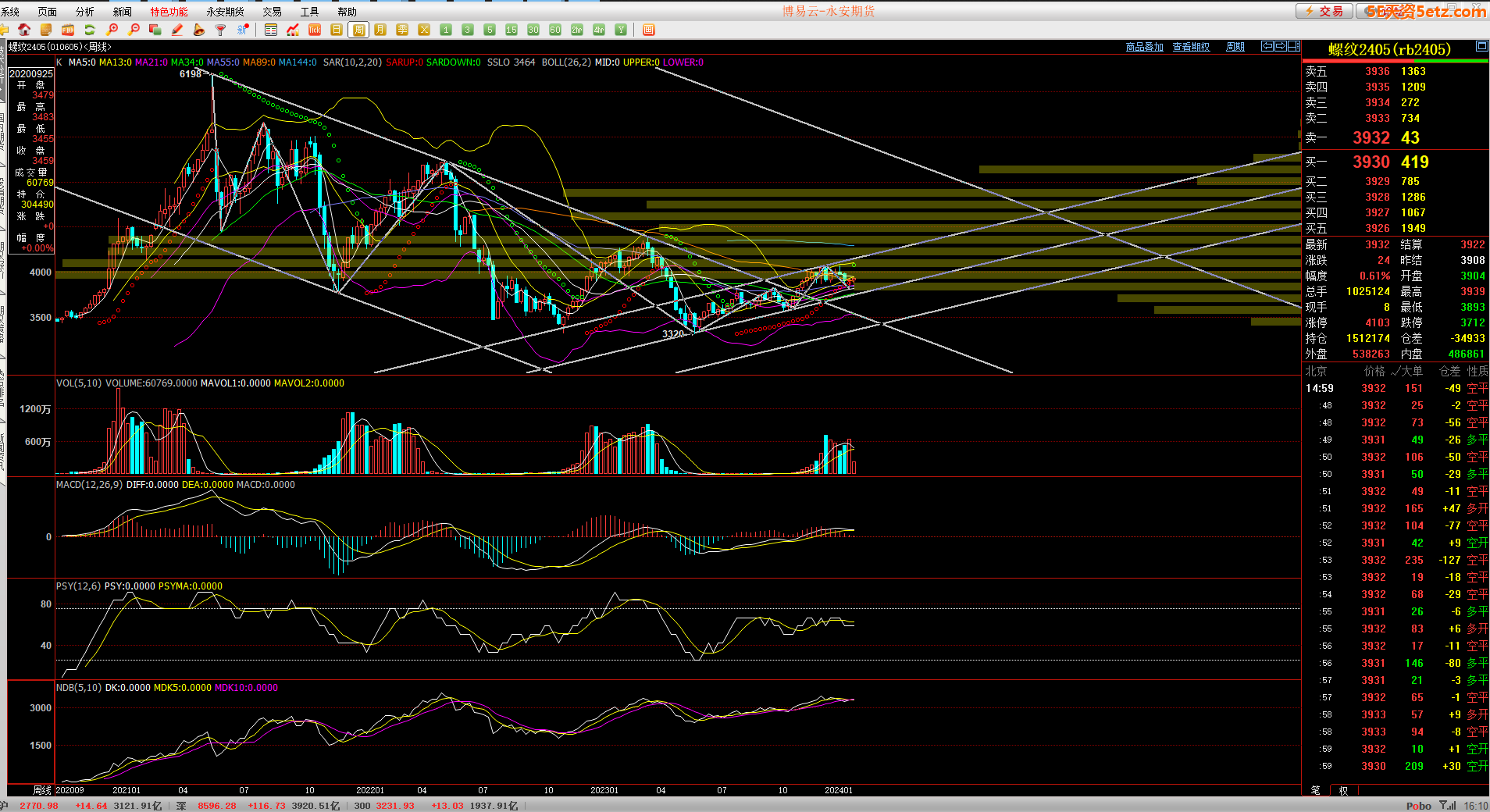The width and height of the screenshot is (1490, 812).
Task: Open the 特色功能 menu
Action: [x=169, y=12]
